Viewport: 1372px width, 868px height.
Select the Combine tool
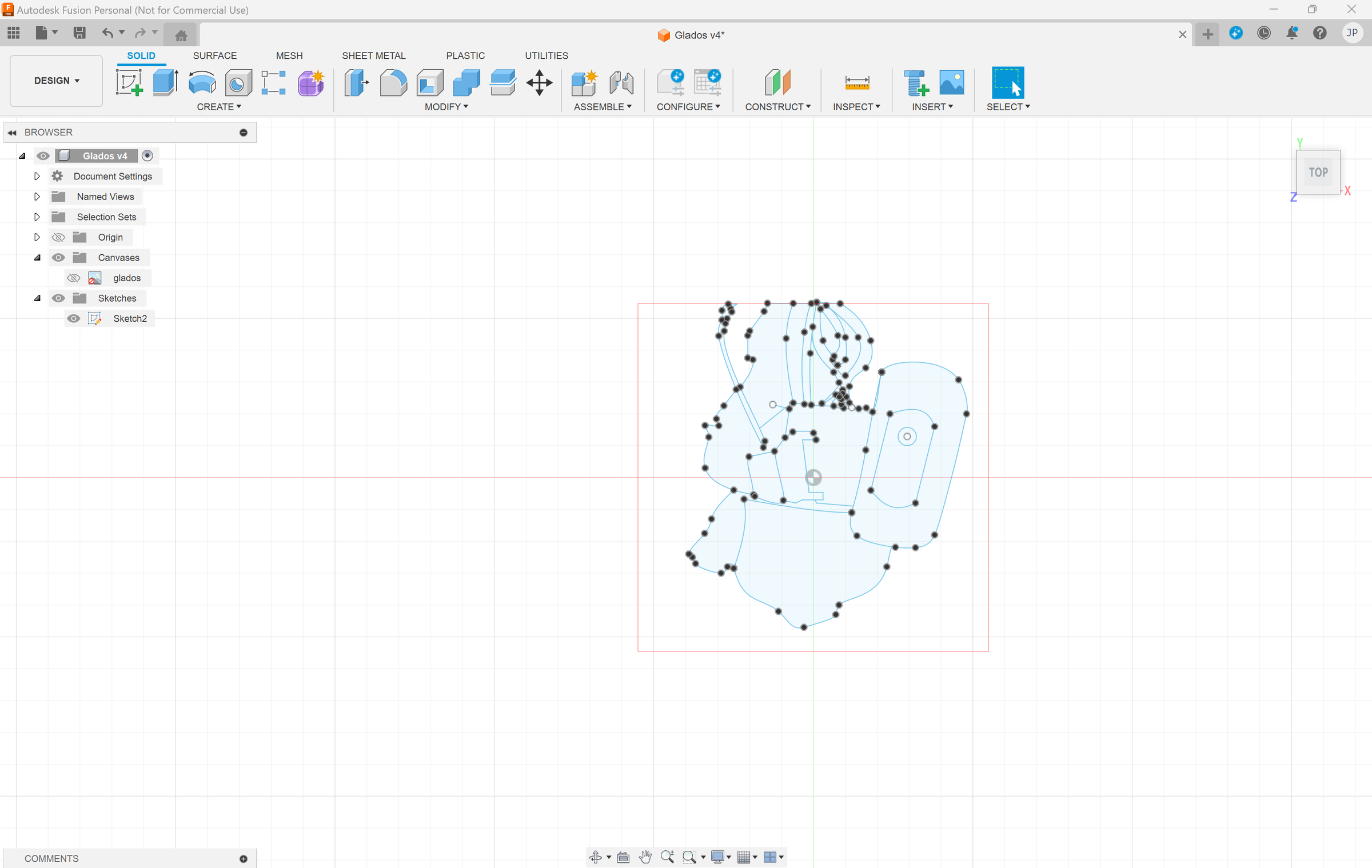[466, 83]
